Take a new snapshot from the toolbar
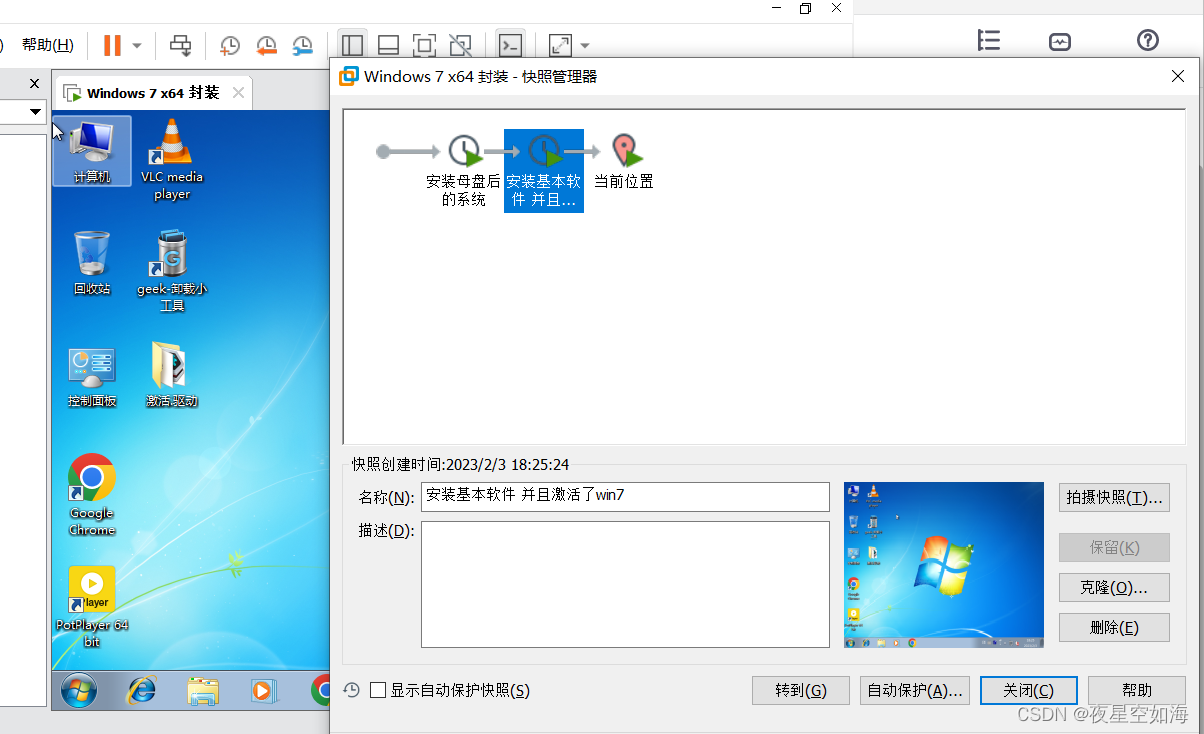This screenshot has height=734, width=1204. click(229, 46)
